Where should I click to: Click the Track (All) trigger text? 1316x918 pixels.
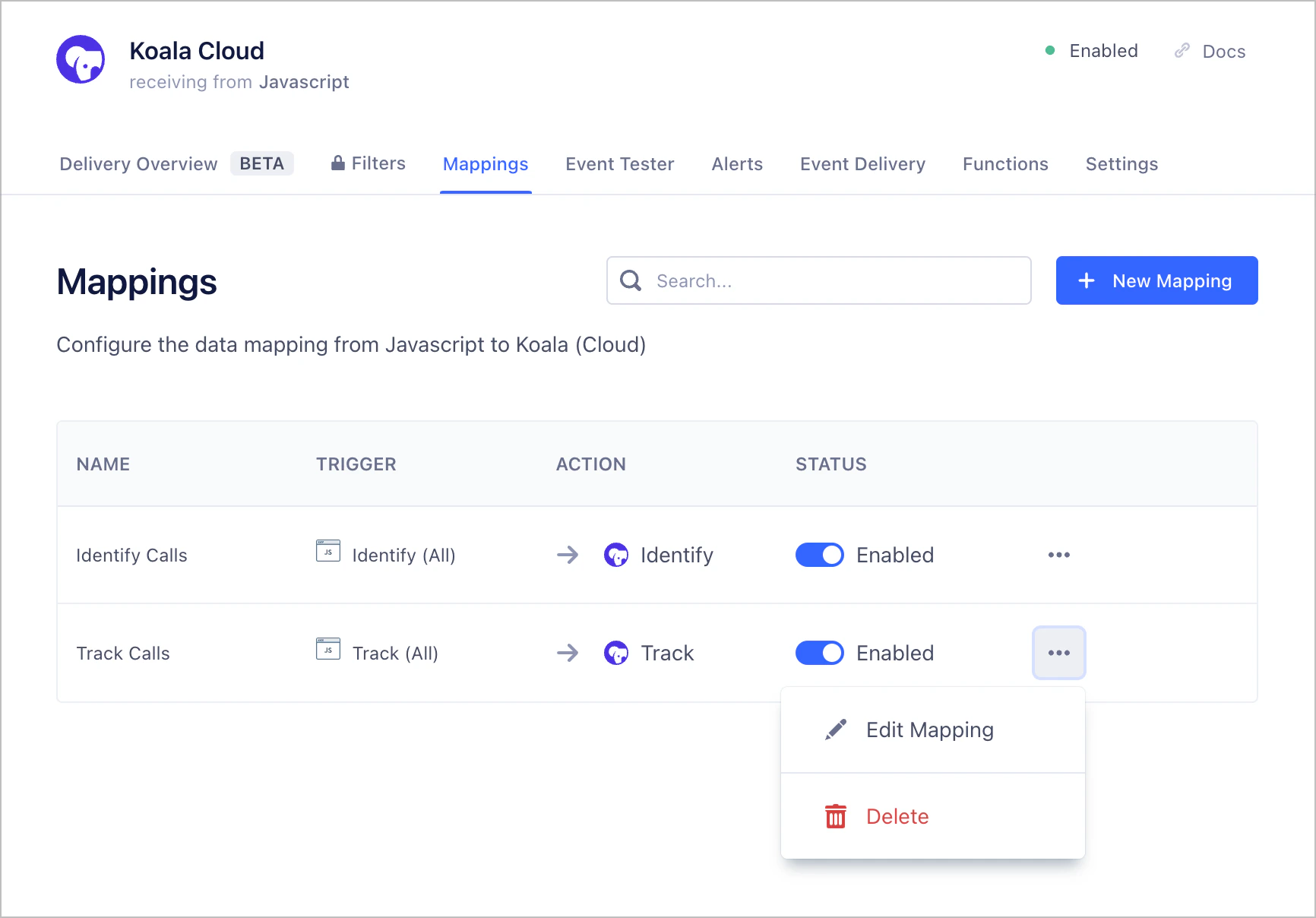pos(395,654)
